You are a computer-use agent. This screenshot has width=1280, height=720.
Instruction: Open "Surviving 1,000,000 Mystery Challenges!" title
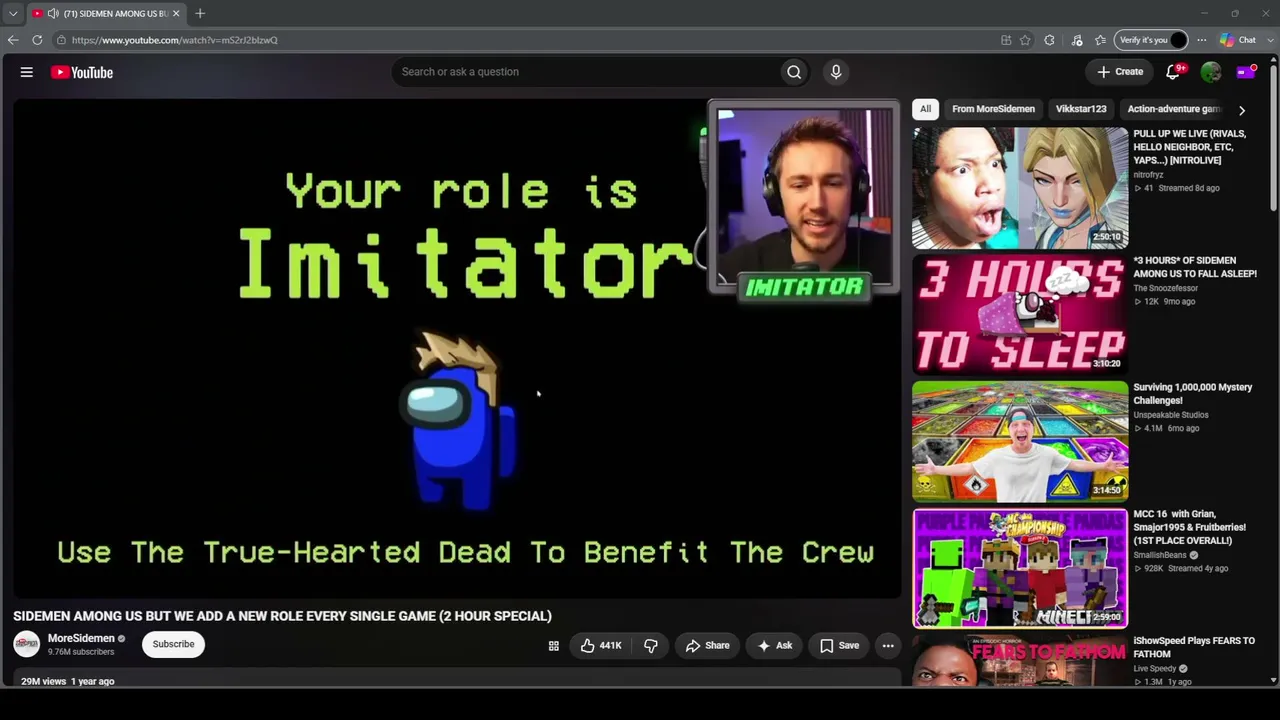point(1193,394)
